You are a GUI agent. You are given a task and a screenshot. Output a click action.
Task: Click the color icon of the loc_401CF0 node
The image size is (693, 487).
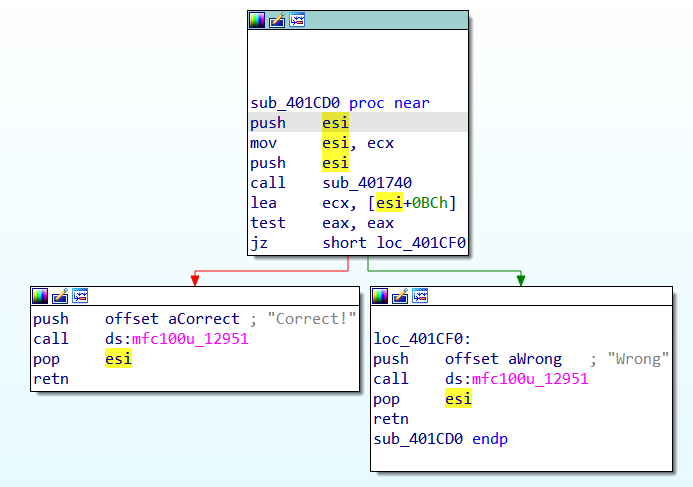pyautogui.click(x=380, y=296)
